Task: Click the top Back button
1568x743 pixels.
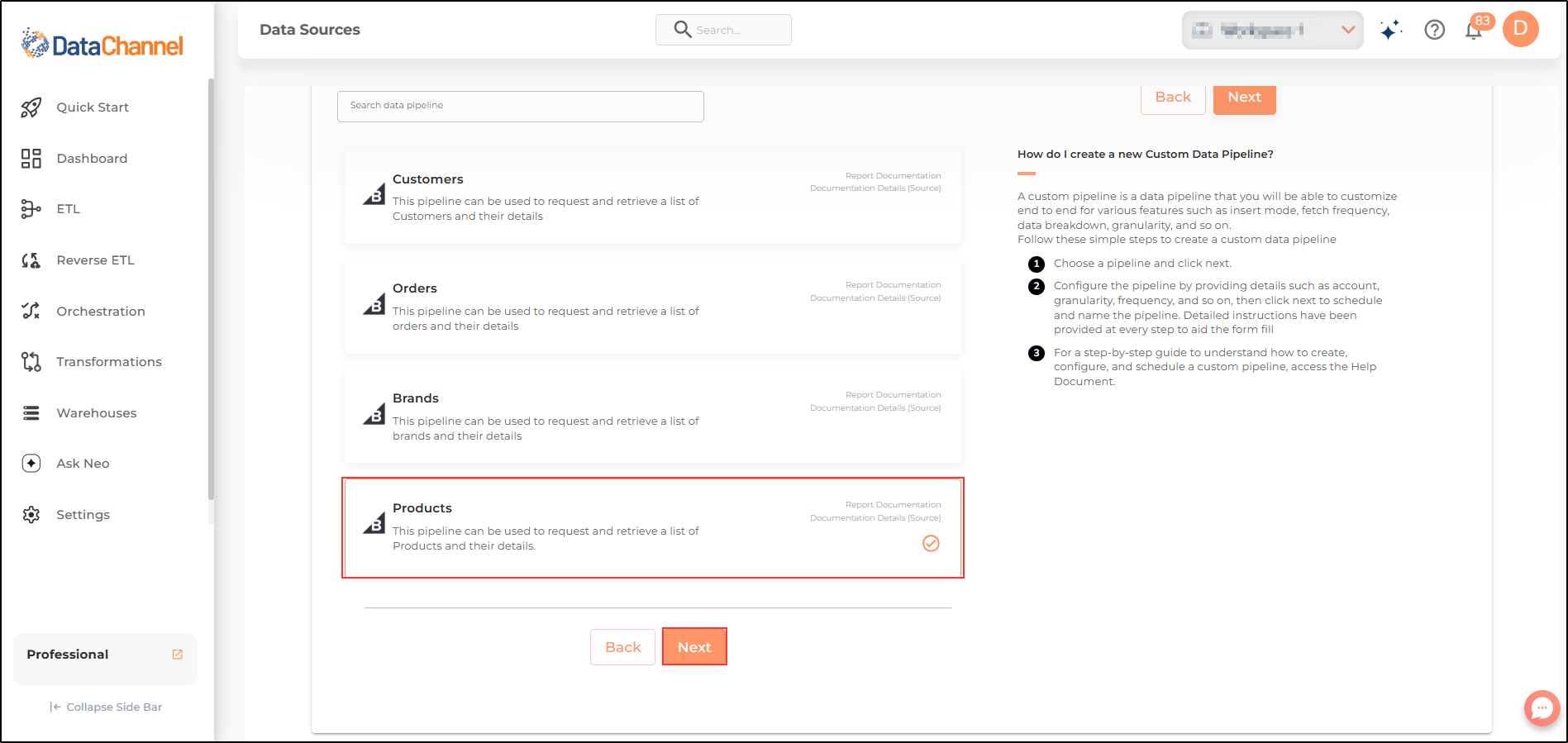Action: [x=1173, y=98]
